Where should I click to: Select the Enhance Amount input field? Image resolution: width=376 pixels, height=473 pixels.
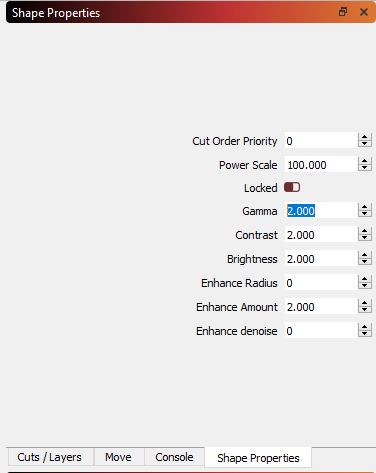pyautogui.click(x=321, y=307)
